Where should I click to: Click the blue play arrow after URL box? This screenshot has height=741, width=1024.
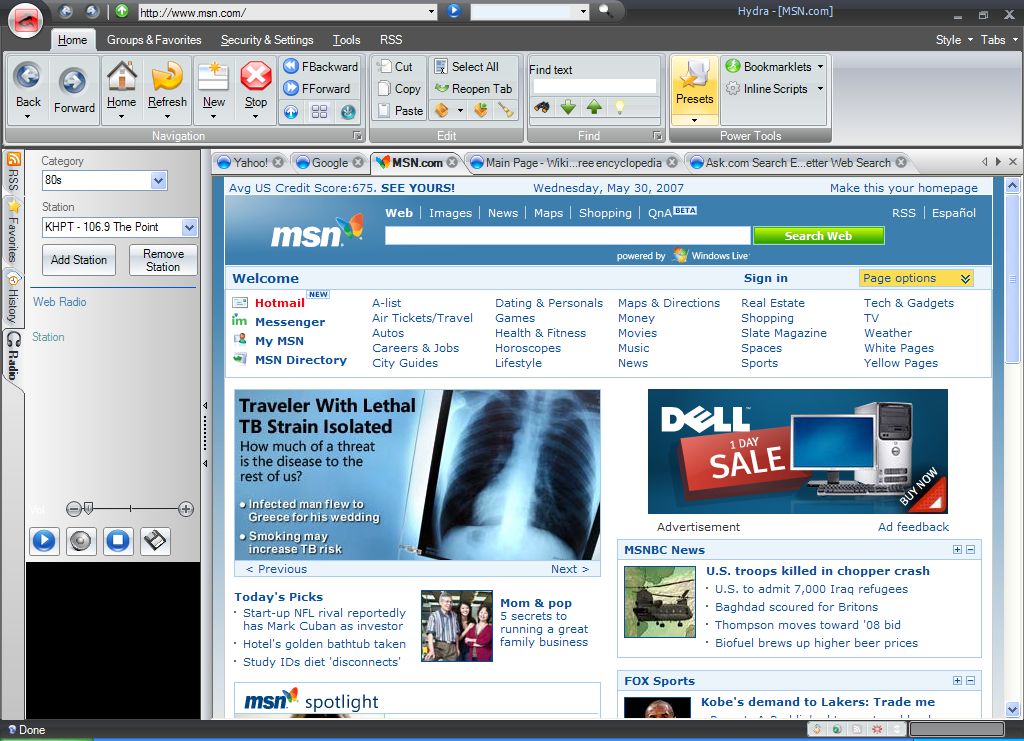coord(454,10)
